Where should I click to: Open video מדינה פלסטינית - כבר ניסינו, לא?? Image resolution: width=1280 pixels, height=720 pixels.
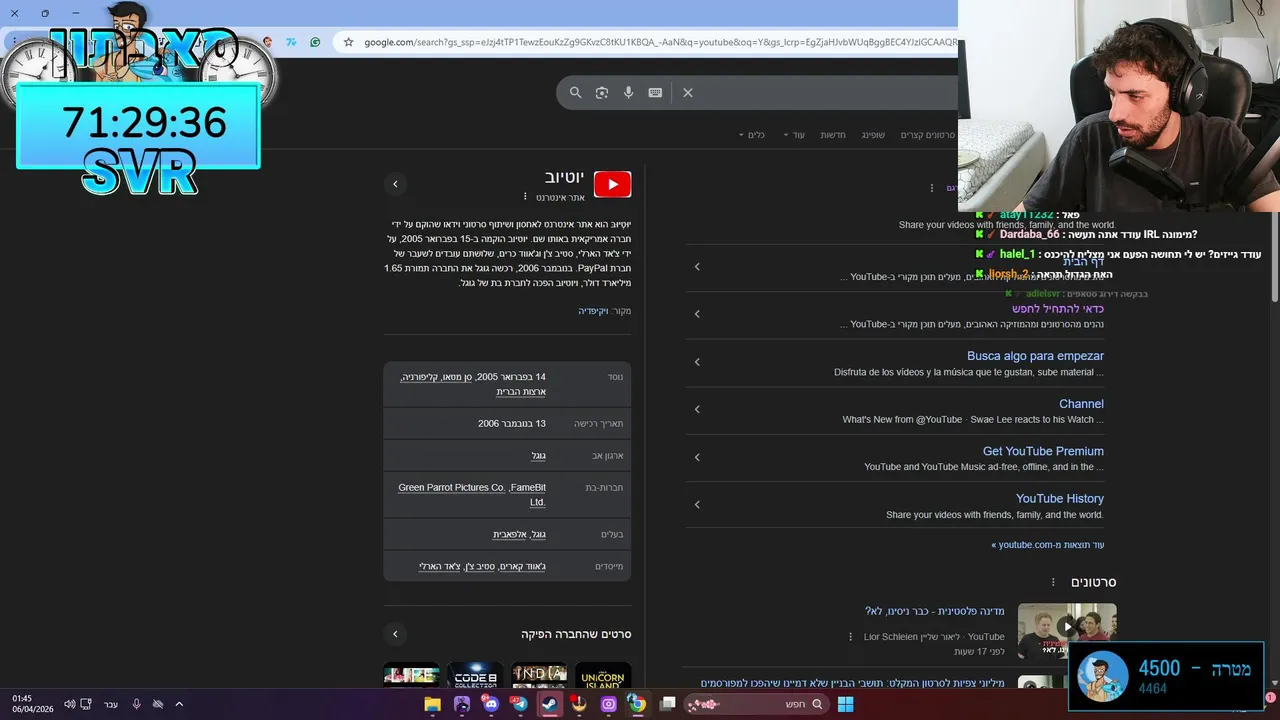click(x=934, y=611)
